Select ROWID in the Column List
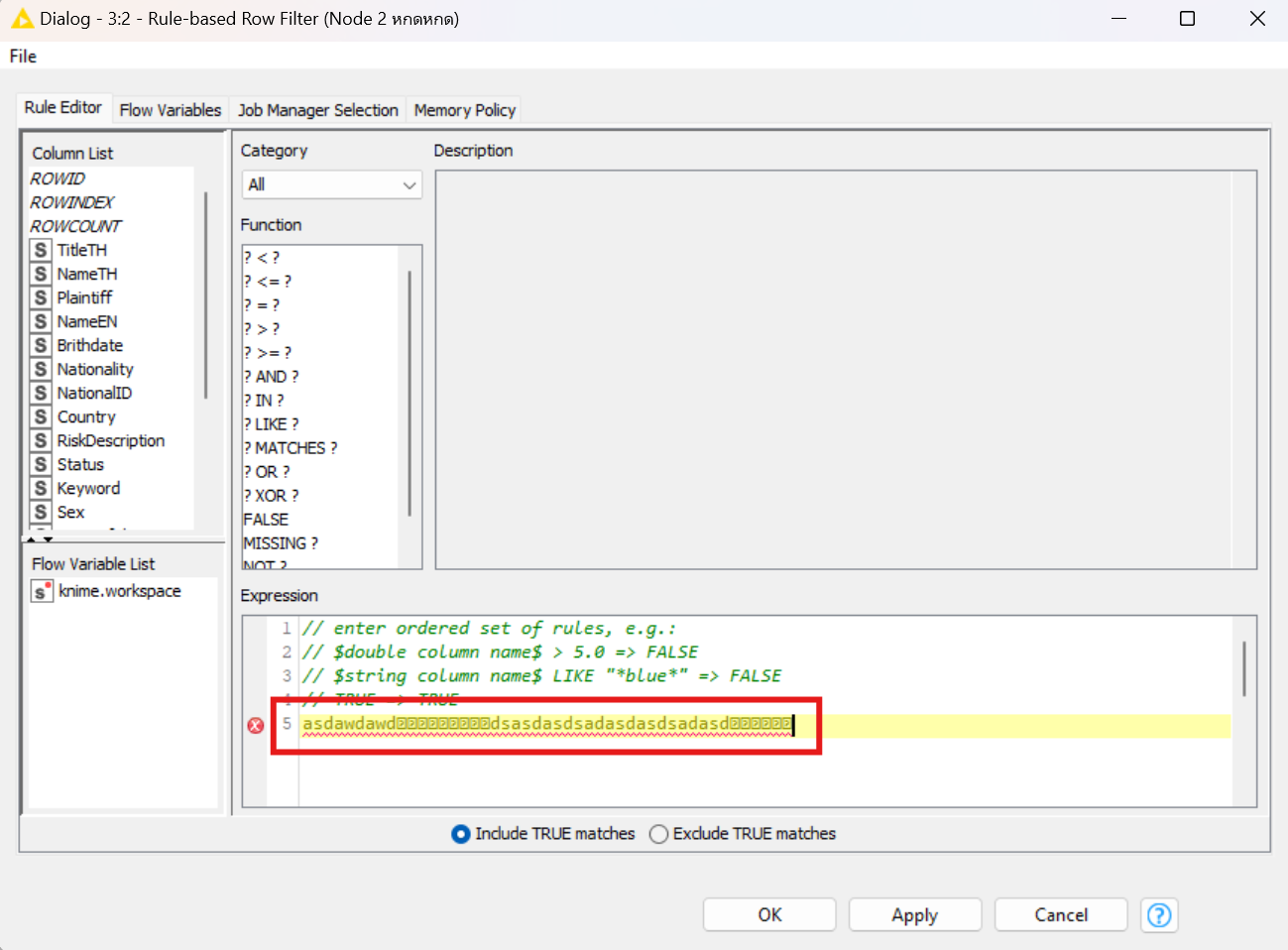Screen dimensions: 1288x950 [58, 178]
